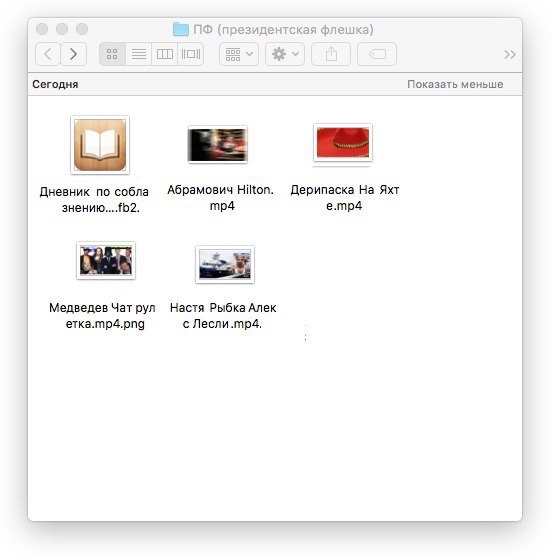Minimize the Finder window

pos(62,29)
